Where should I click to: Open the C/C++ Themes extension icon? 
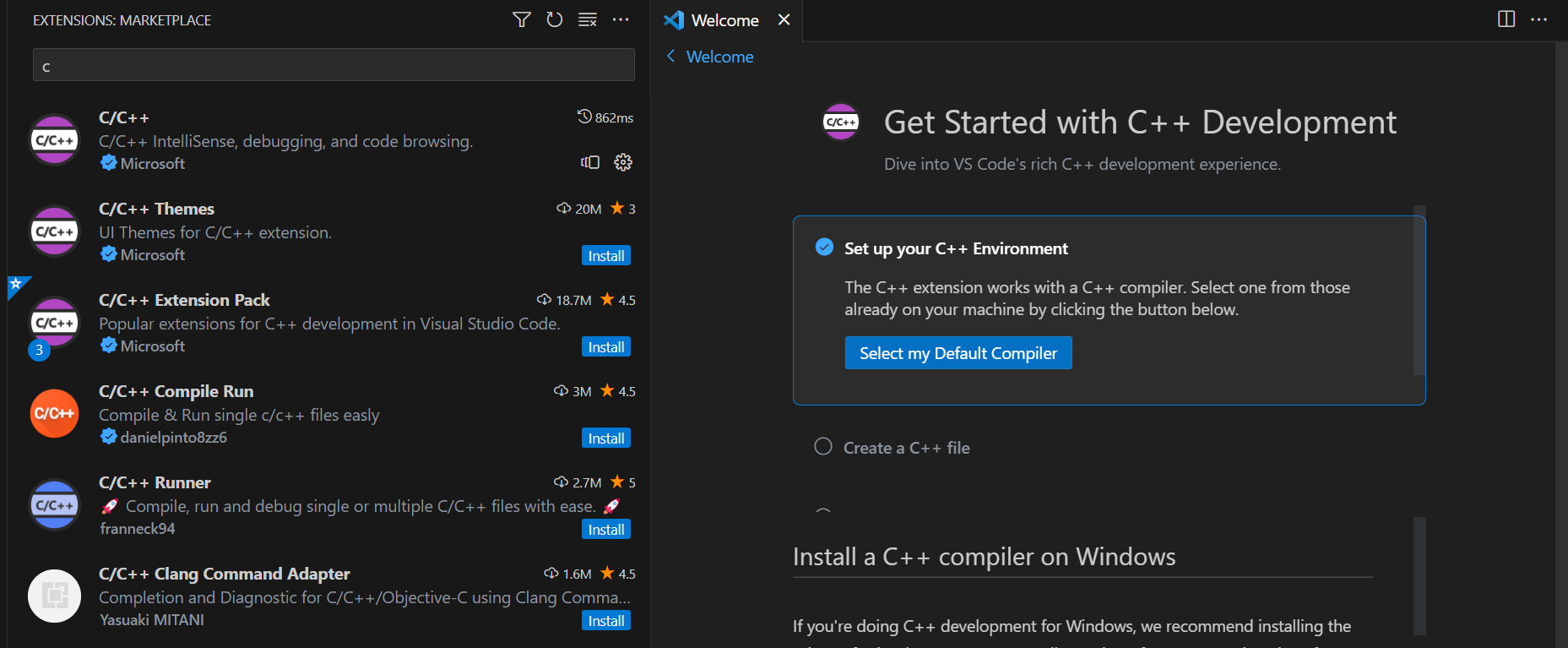(55, 231)
